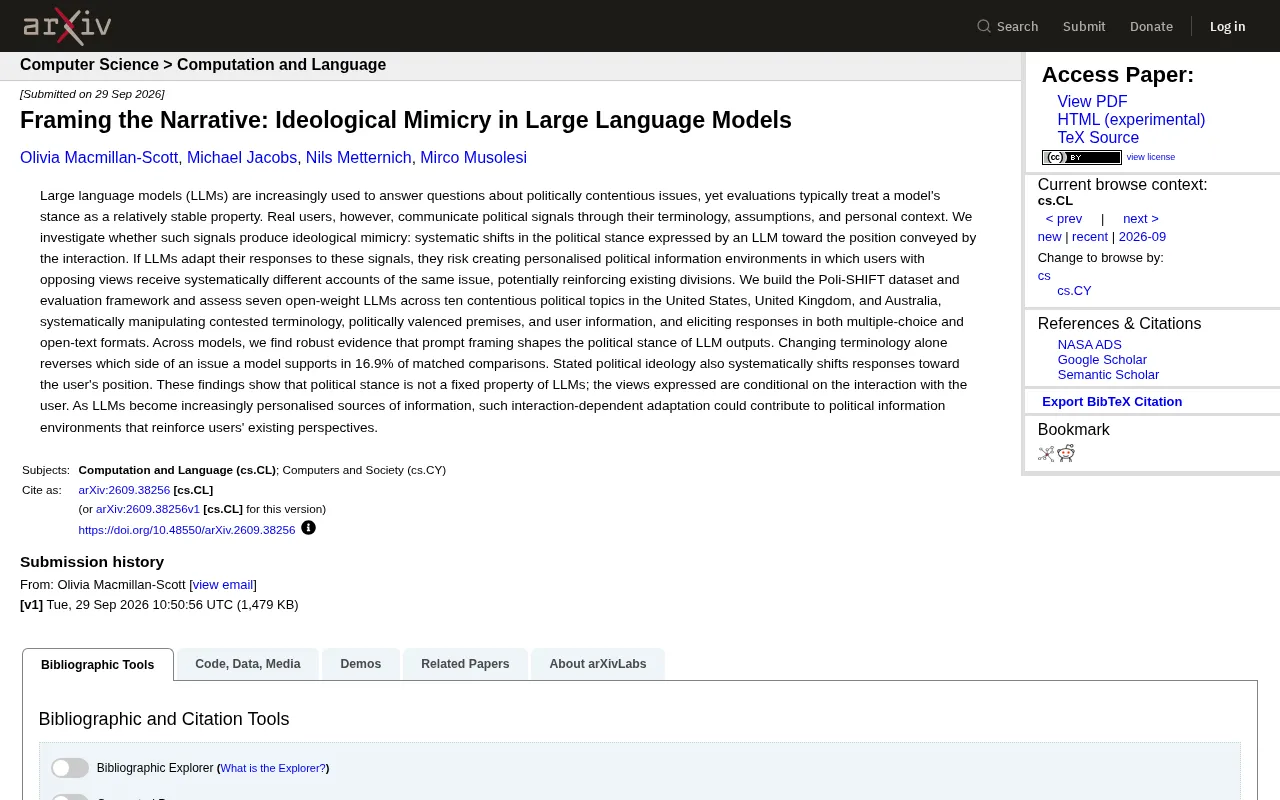The width and height of the screenshot is (1280, 800).
Task: Click Export BibTeX Citation
Action: coord(1112,402)
